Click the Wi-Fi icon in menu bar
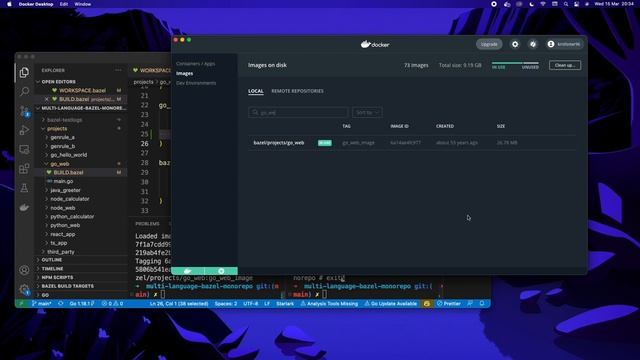This screenshot has height=360, width=640. click(x=543, y=4)
